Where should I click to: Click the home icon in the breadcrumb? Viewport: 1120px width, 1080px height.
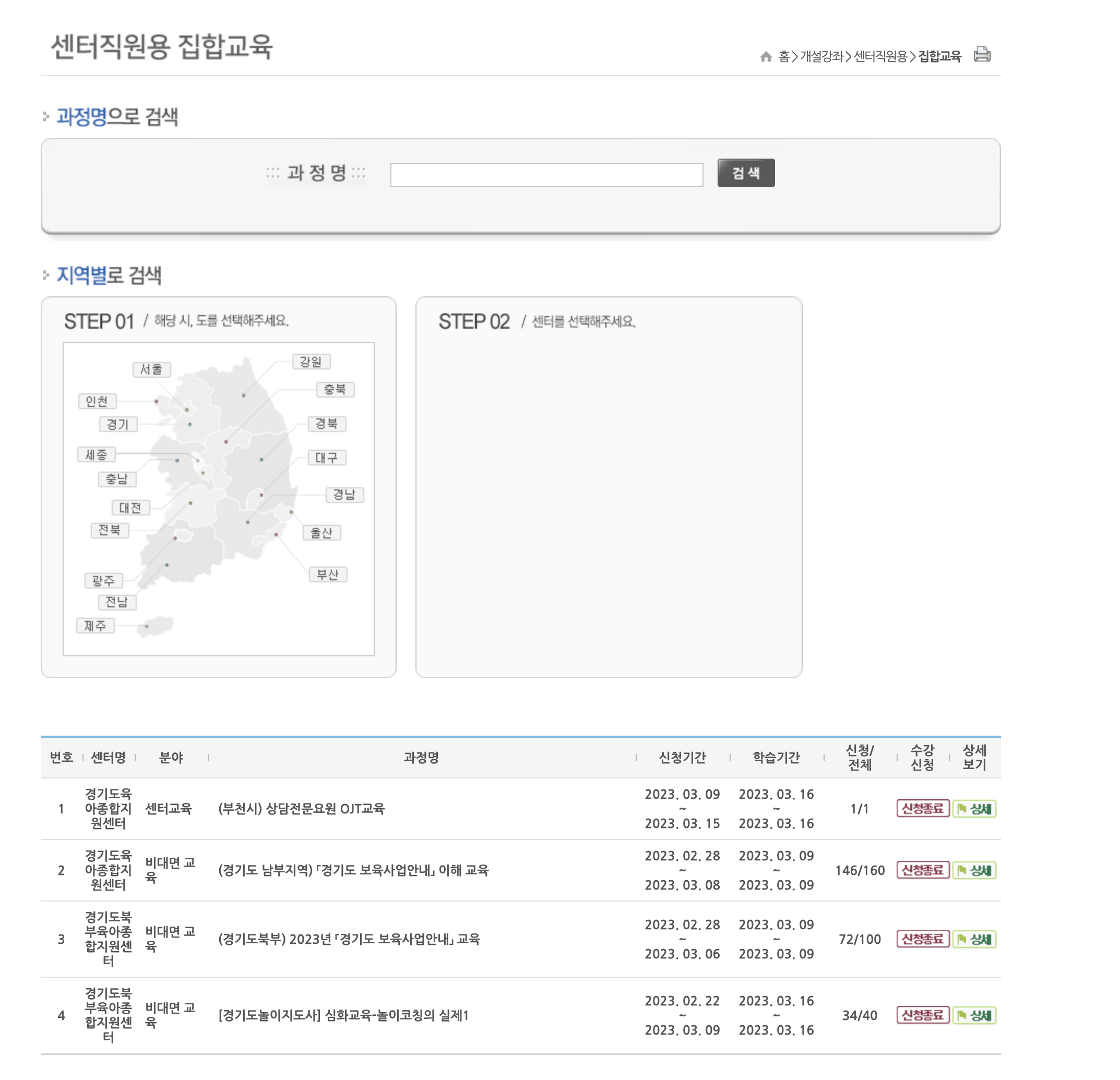766,56
